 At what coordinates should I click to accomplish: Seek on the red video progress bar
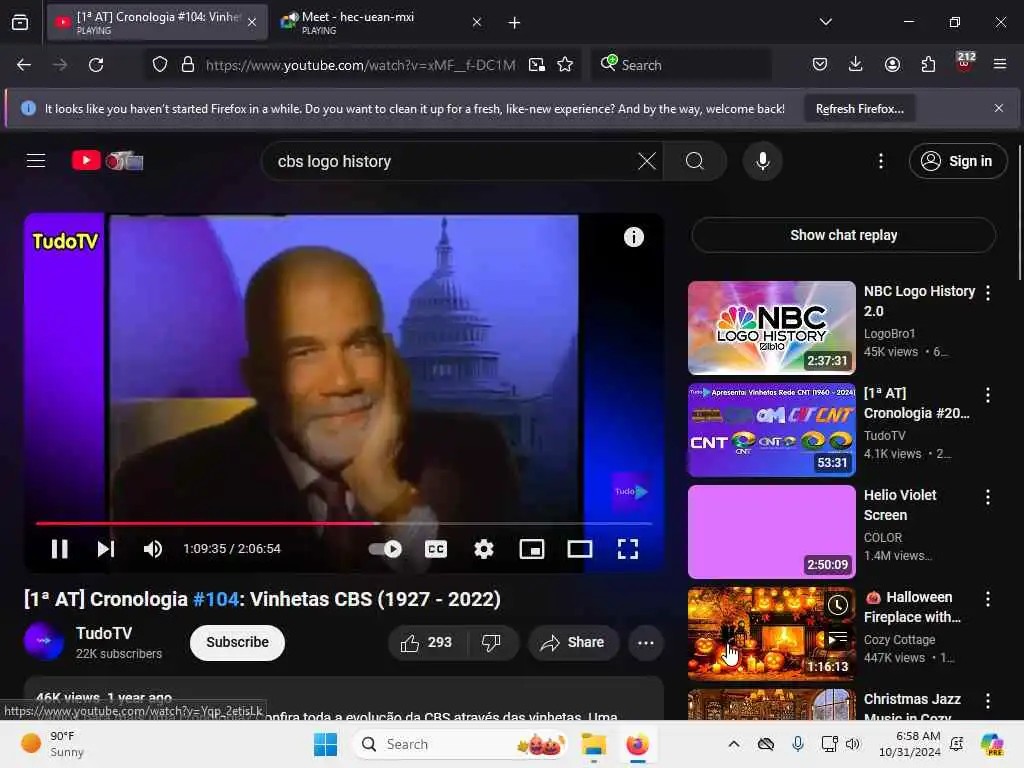pyautogui.click(x=344, y=523)
